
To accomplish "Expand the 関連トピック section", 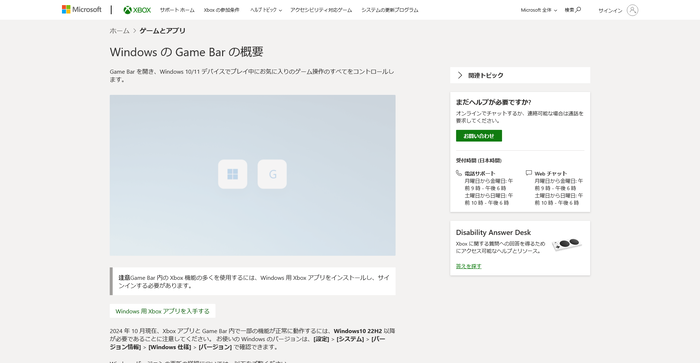I will click(520, 75).
